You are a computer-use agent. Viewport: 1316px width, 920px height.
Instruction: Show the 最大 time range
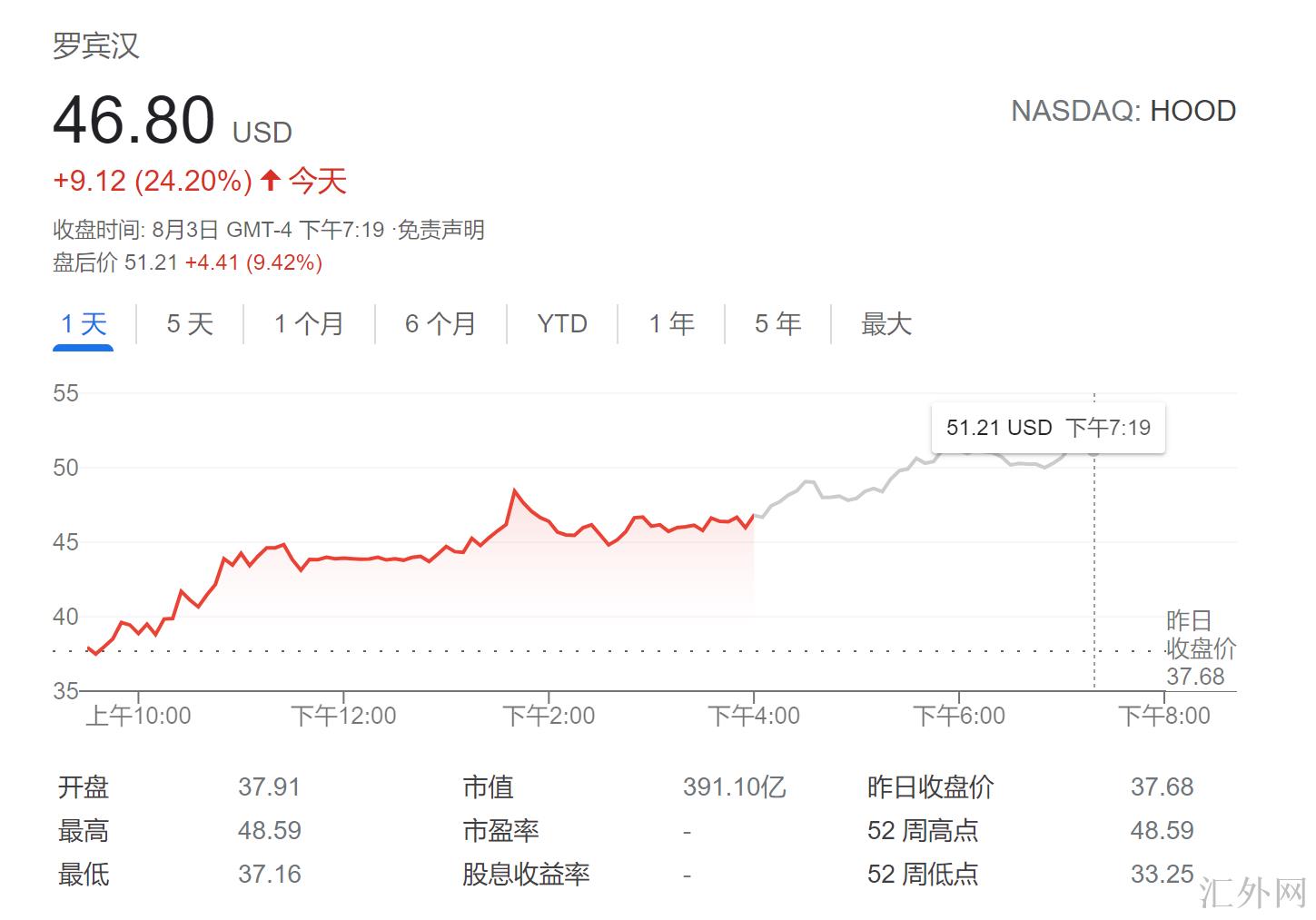coord(886,324)
